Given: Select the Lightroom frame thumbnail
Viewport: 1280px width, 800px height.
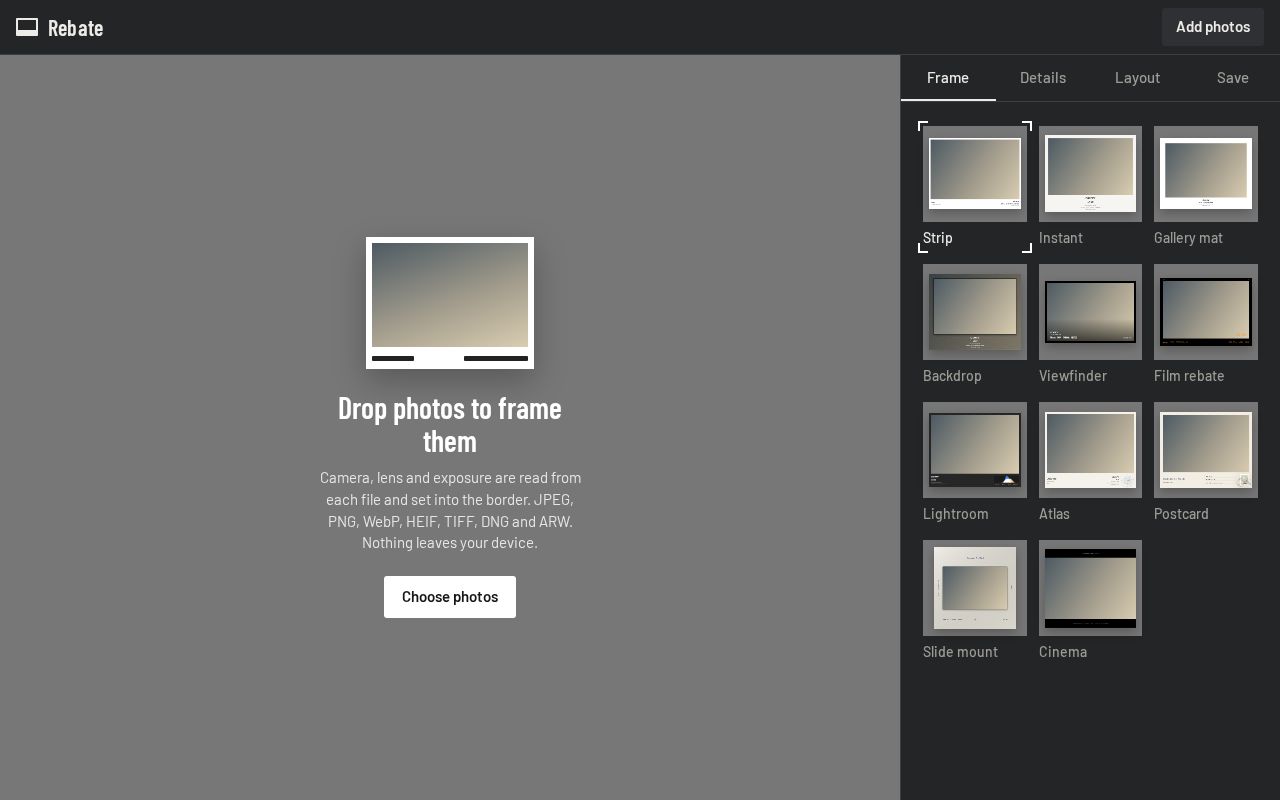Looking at the screenshot, I should [975, 450].
